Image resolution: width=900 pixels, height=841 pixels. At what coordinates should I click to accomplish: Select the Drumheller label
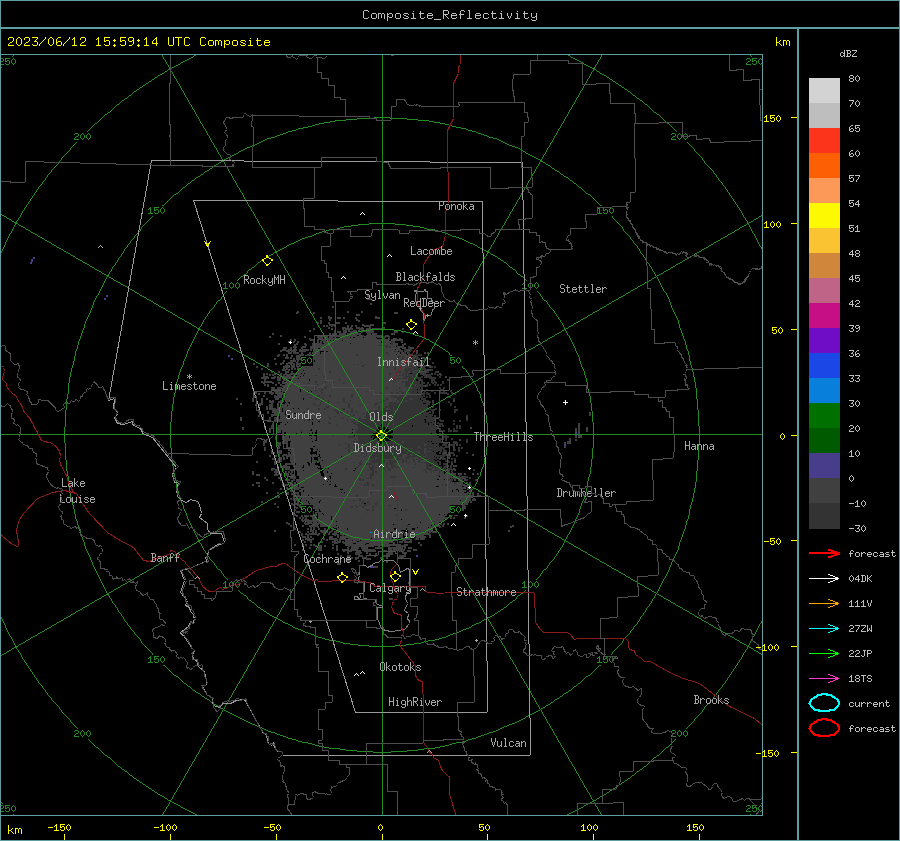pyautogui.click(x=586, y=493)
